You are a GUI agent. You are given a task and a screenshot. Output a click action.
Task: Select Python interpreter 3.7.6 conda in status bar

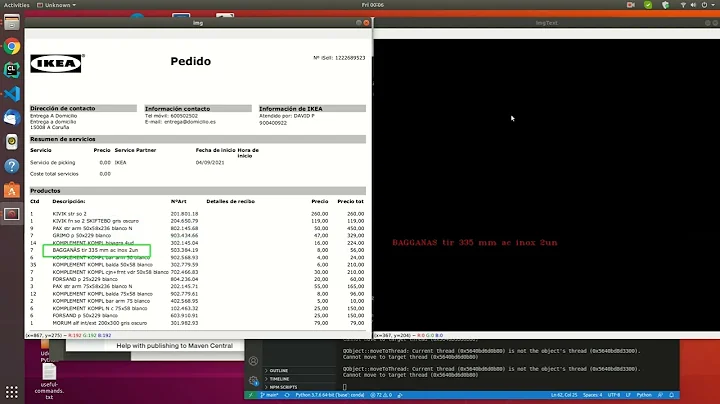(x=329, y=395)
